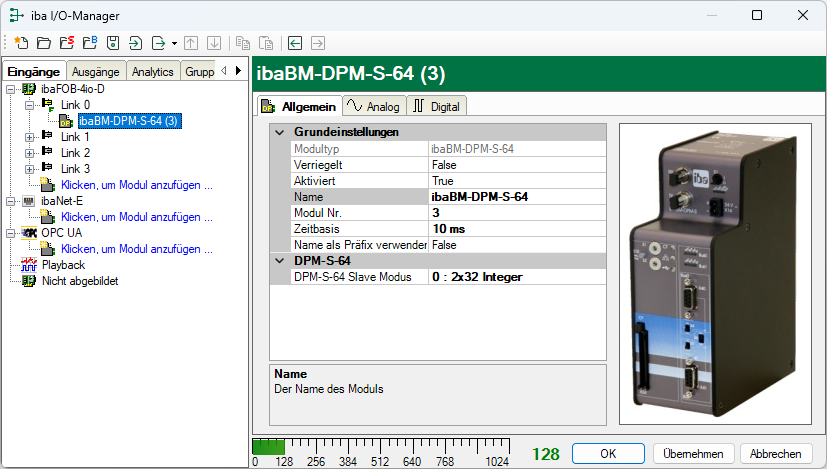Click the green usage progress bar

[x=268, y=447]
